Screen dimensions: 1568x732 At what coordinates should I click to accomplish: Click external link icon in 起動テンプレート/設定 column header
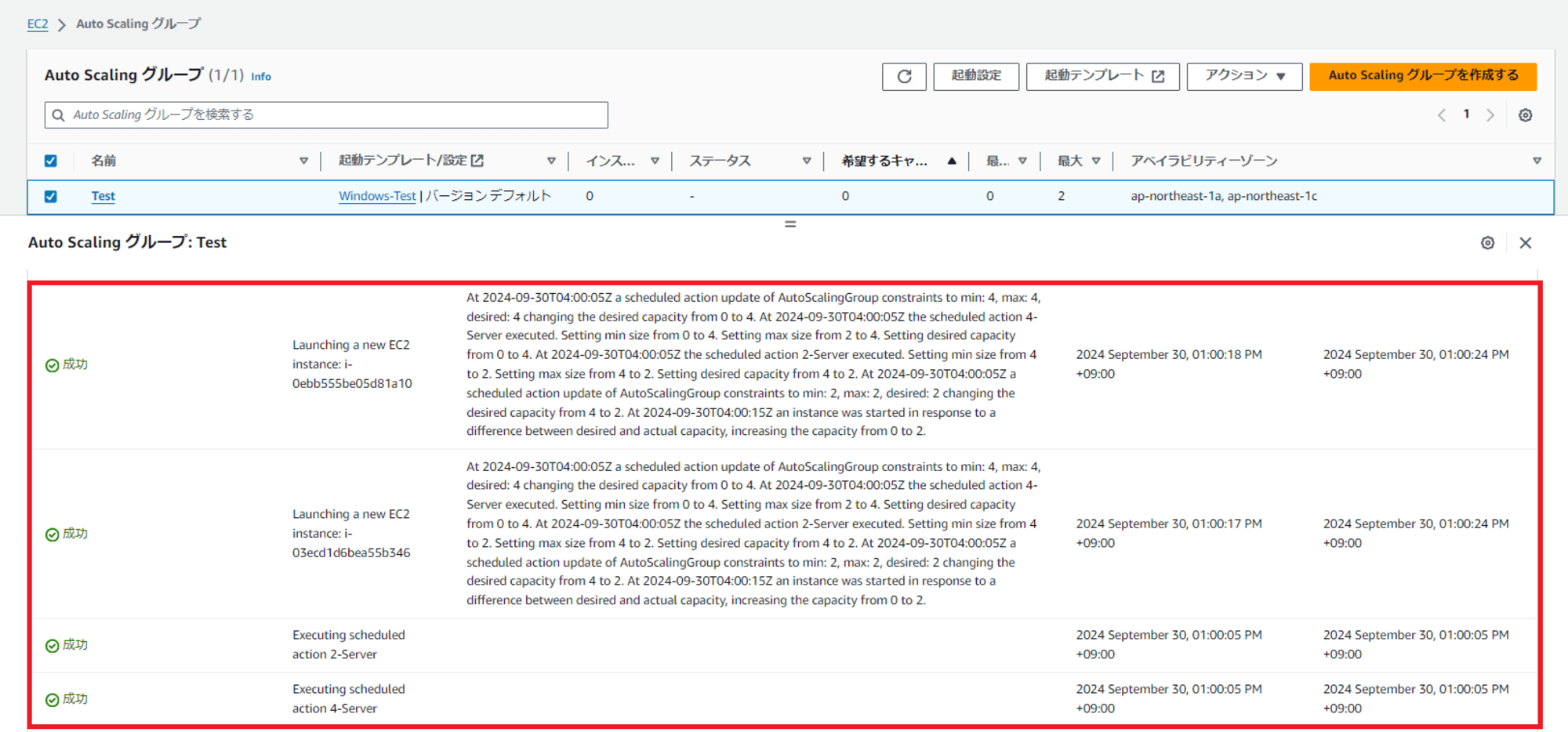click(477, 161)
